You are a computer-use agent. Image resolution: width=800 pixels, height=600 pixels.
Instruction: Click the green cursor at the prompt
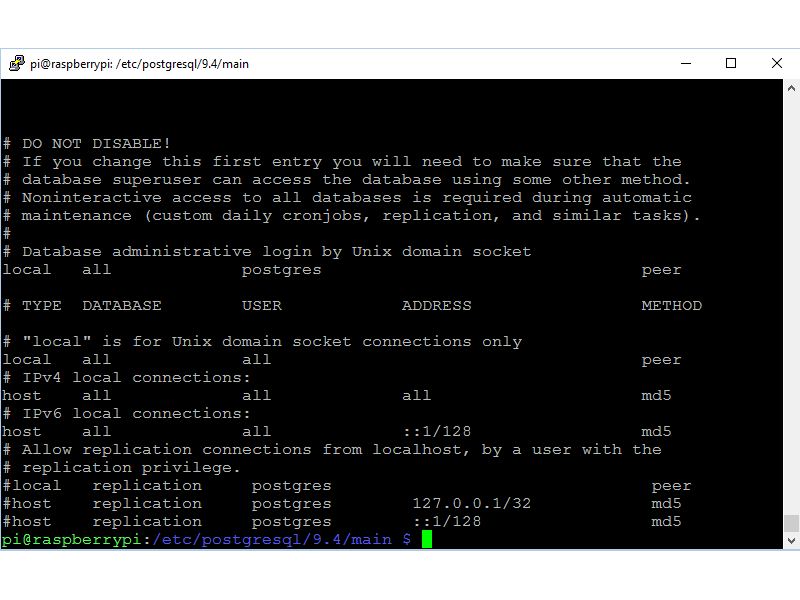427,539
